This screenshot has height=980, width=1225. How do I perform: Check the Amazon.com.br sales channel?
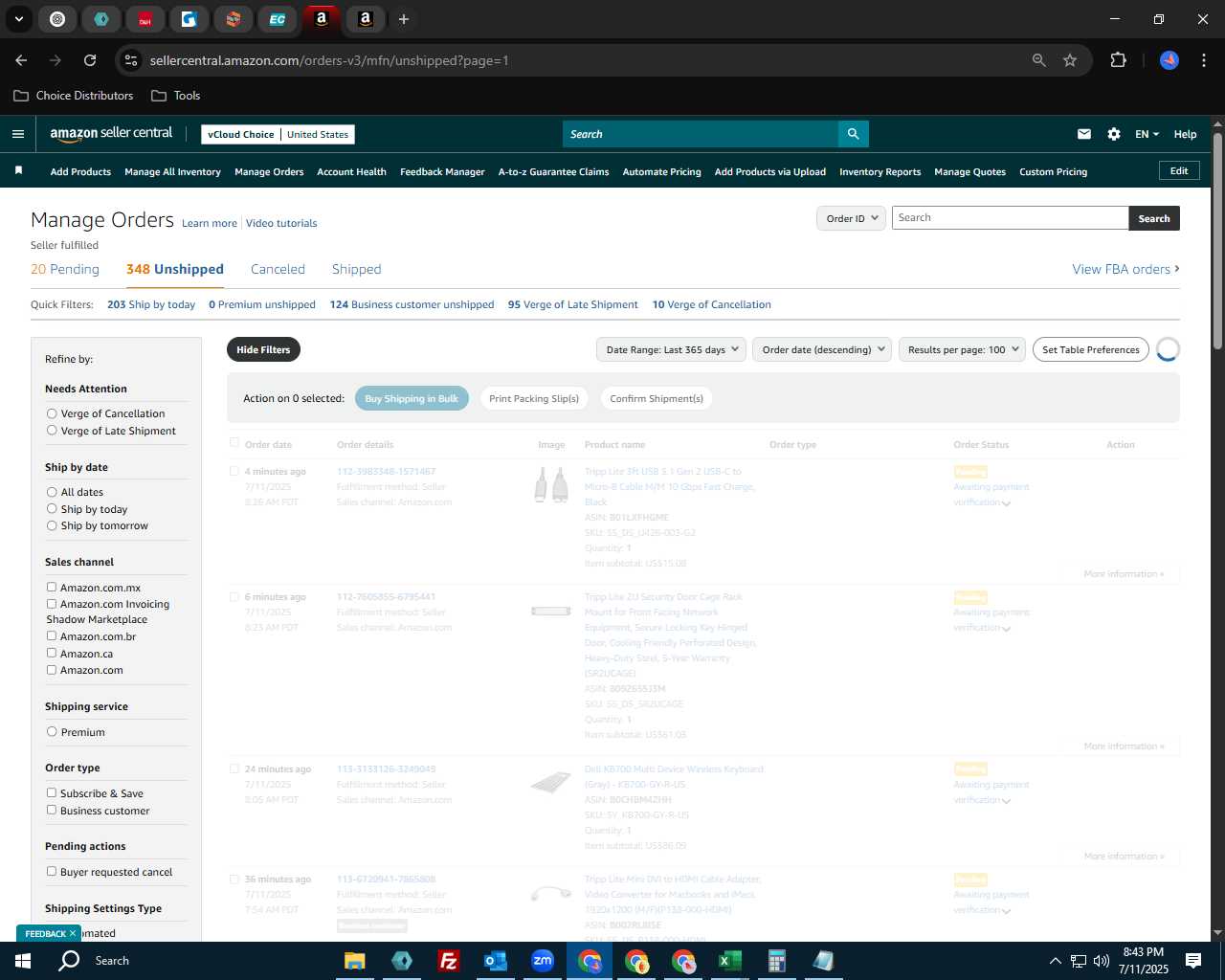[52, 635]
